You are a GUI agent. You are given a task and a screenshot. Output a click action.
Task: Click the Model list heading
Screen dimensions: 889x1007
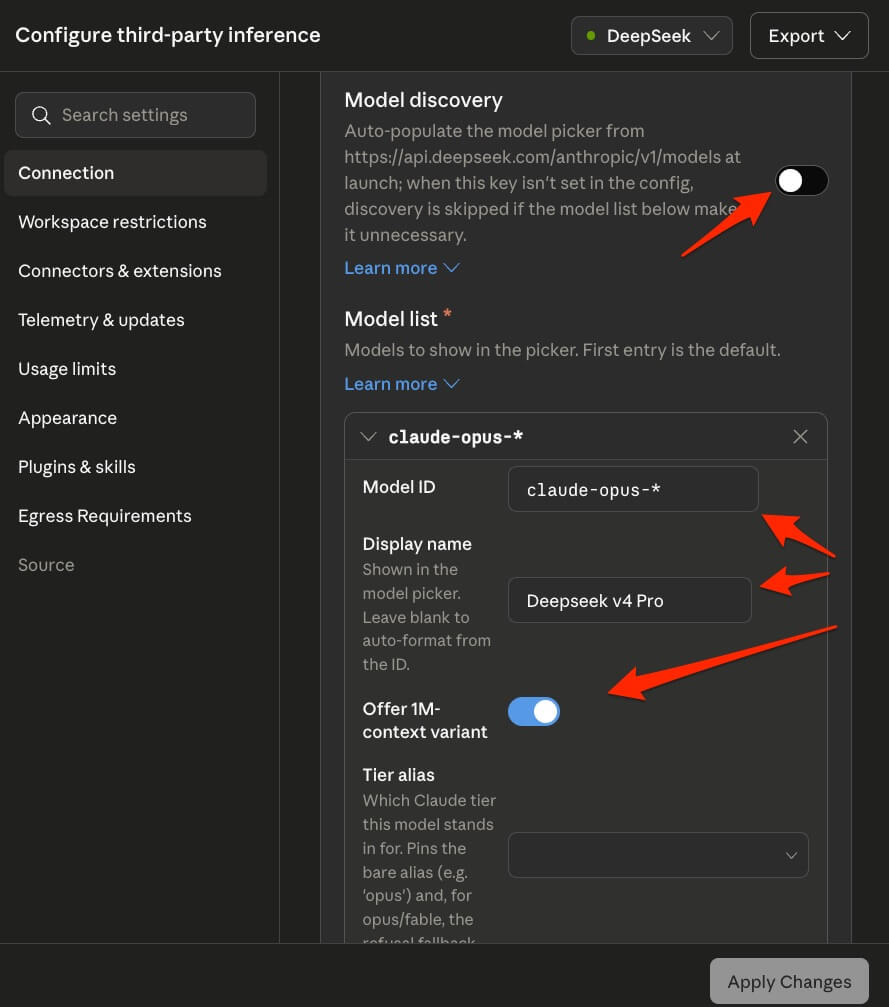pos(391,319)
